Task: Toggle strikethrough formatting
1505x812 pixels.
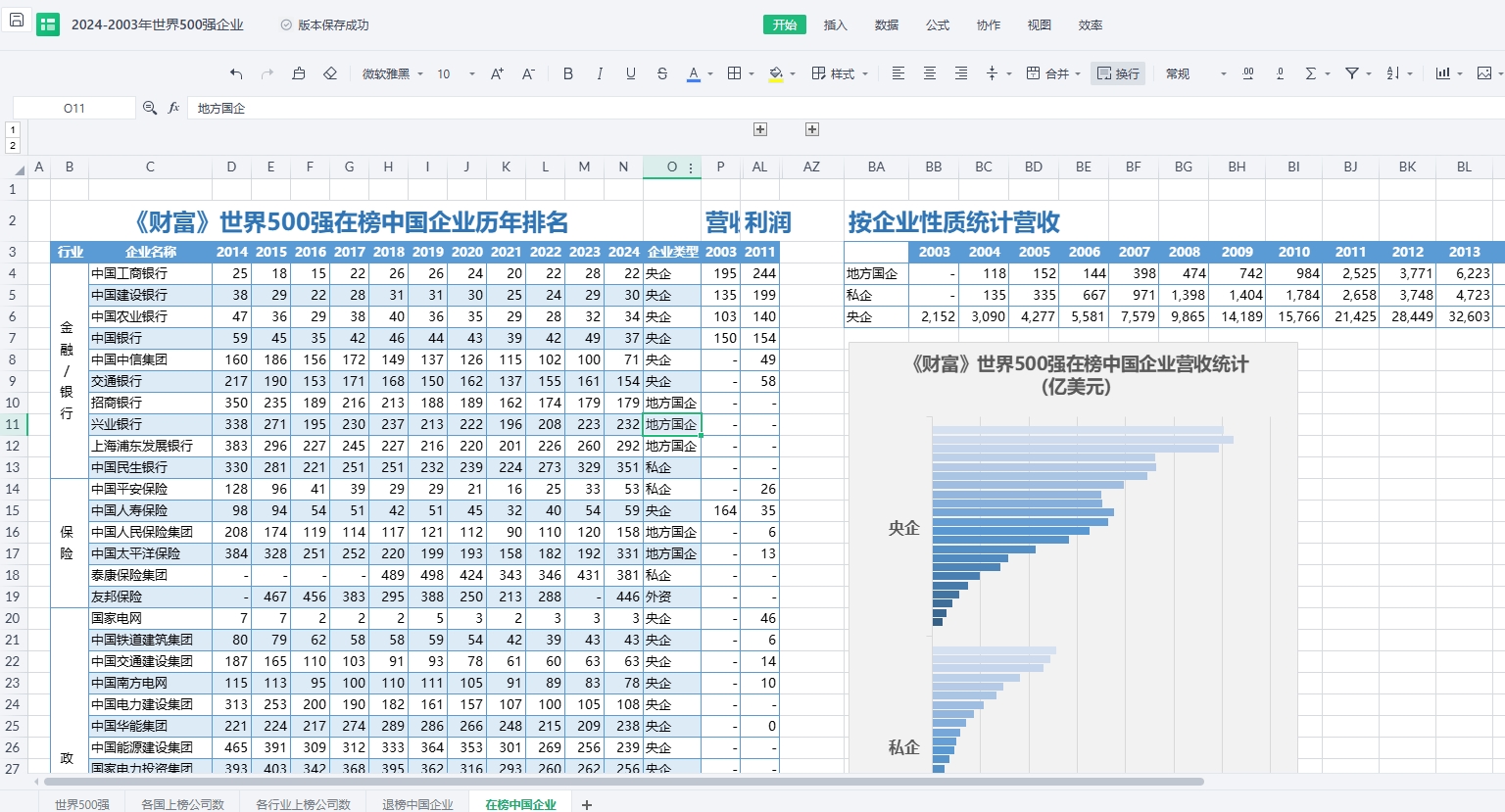Action: tap(662, 73)
